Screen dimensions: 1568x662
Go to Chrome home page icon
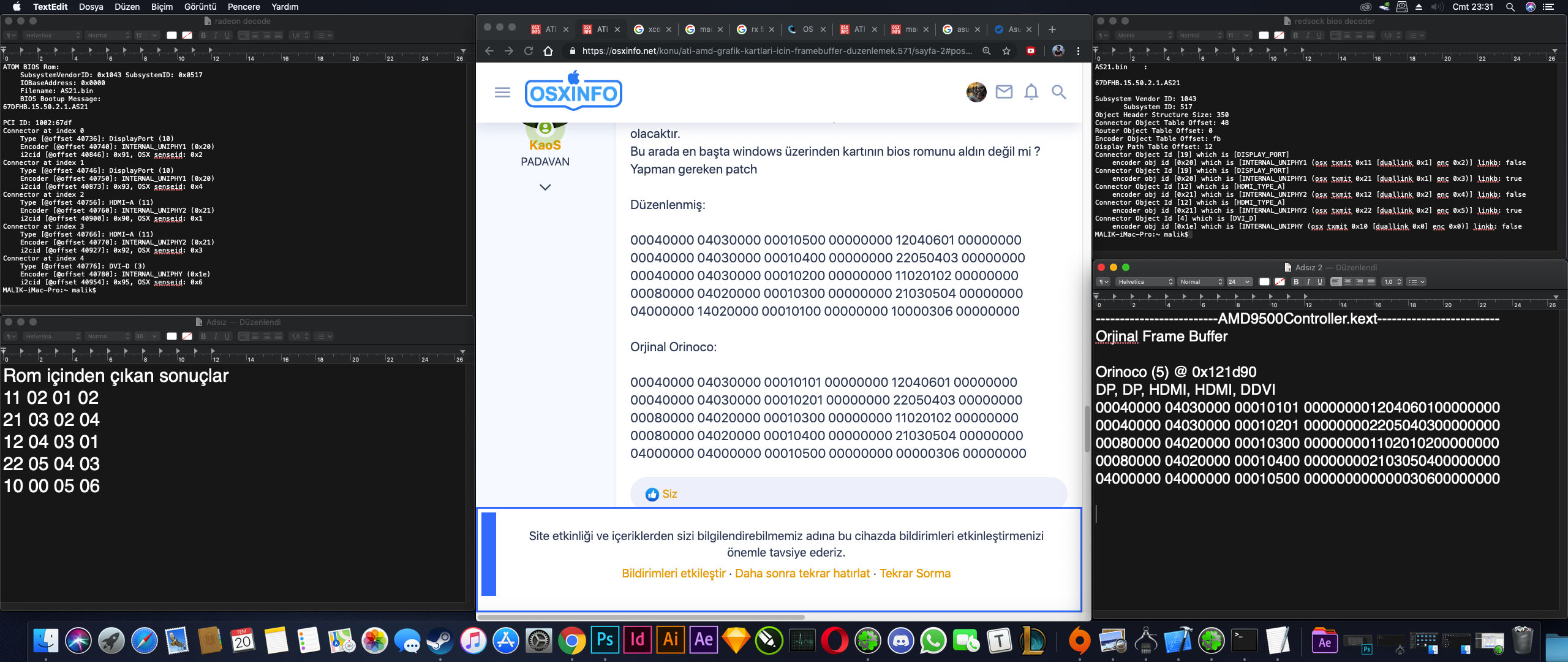548,51
